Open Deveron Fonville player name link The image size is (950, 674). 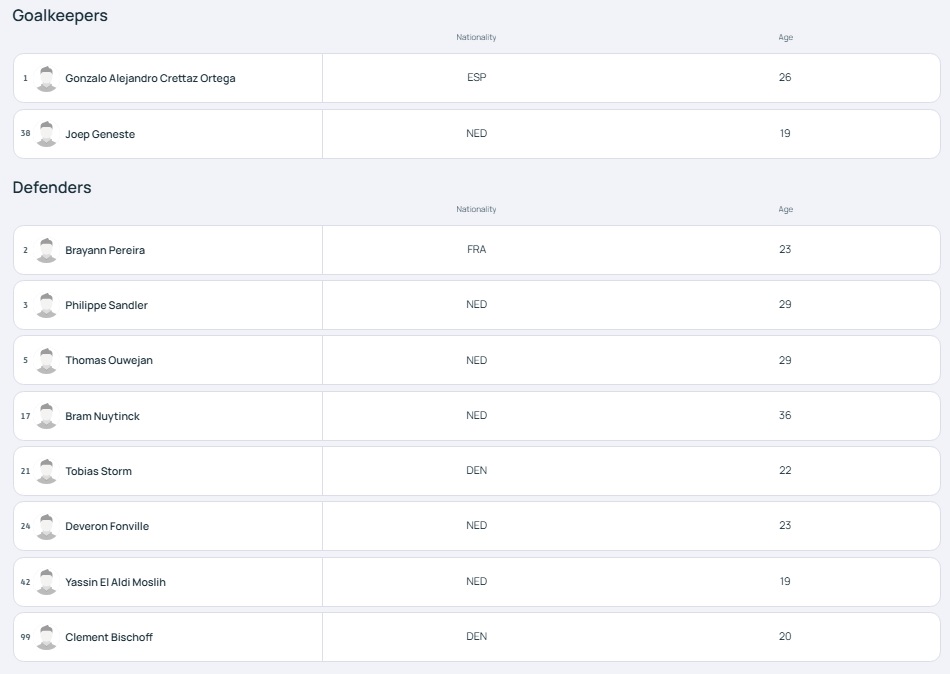click(107, 526)
